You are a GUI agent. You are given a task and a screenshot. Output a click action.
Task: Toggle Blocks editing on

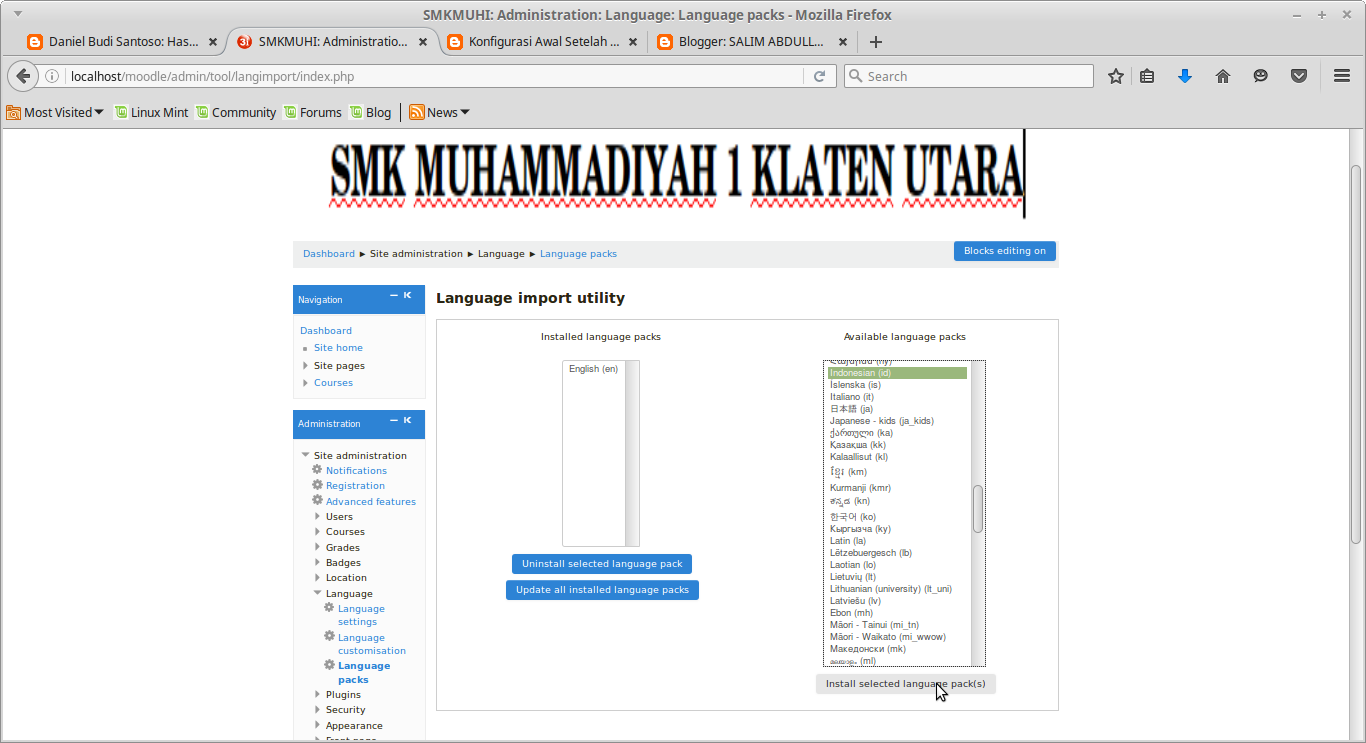(1004, 251)
